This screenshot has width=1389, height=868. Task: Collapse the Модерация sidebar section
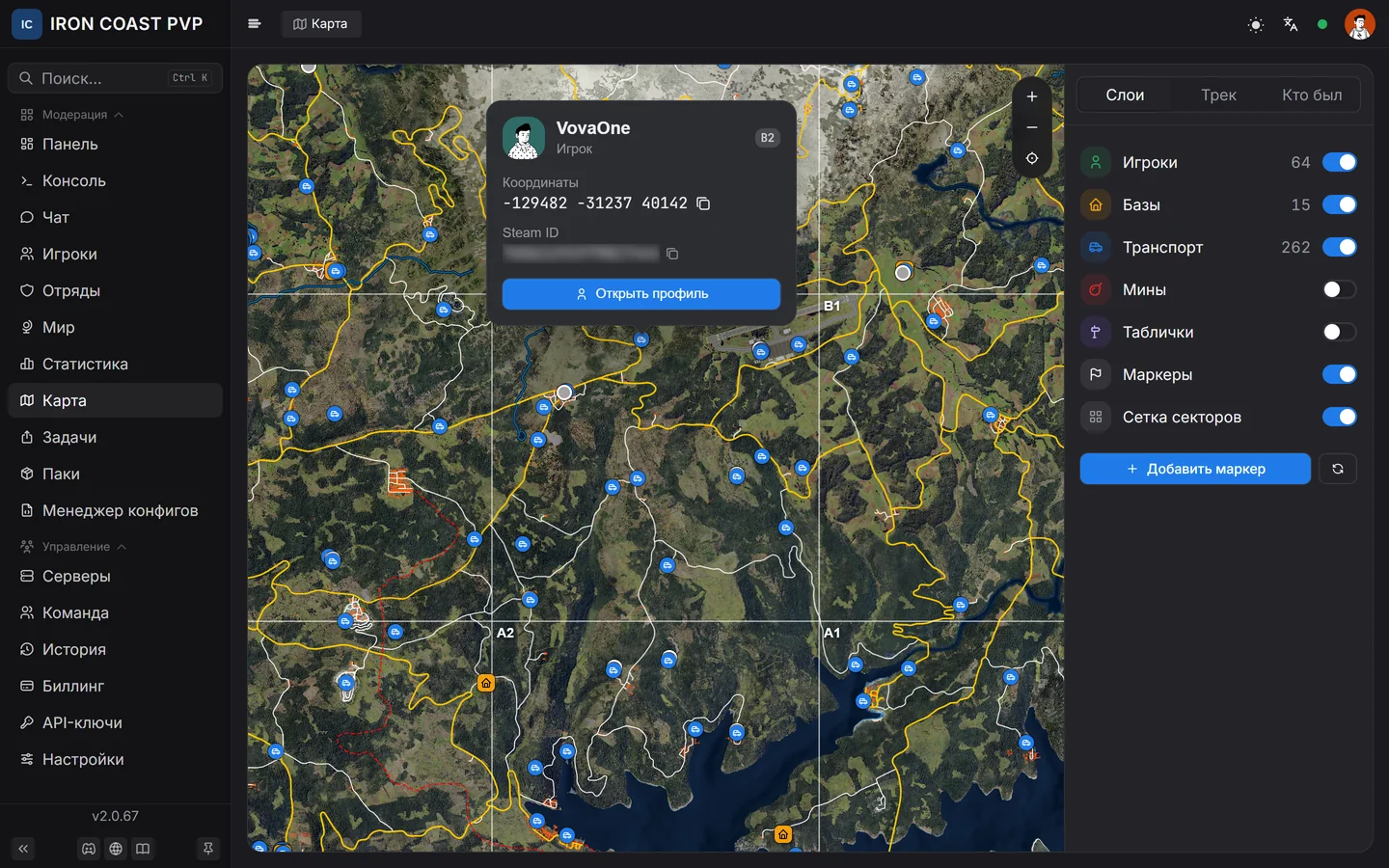(x=73, y=115)
